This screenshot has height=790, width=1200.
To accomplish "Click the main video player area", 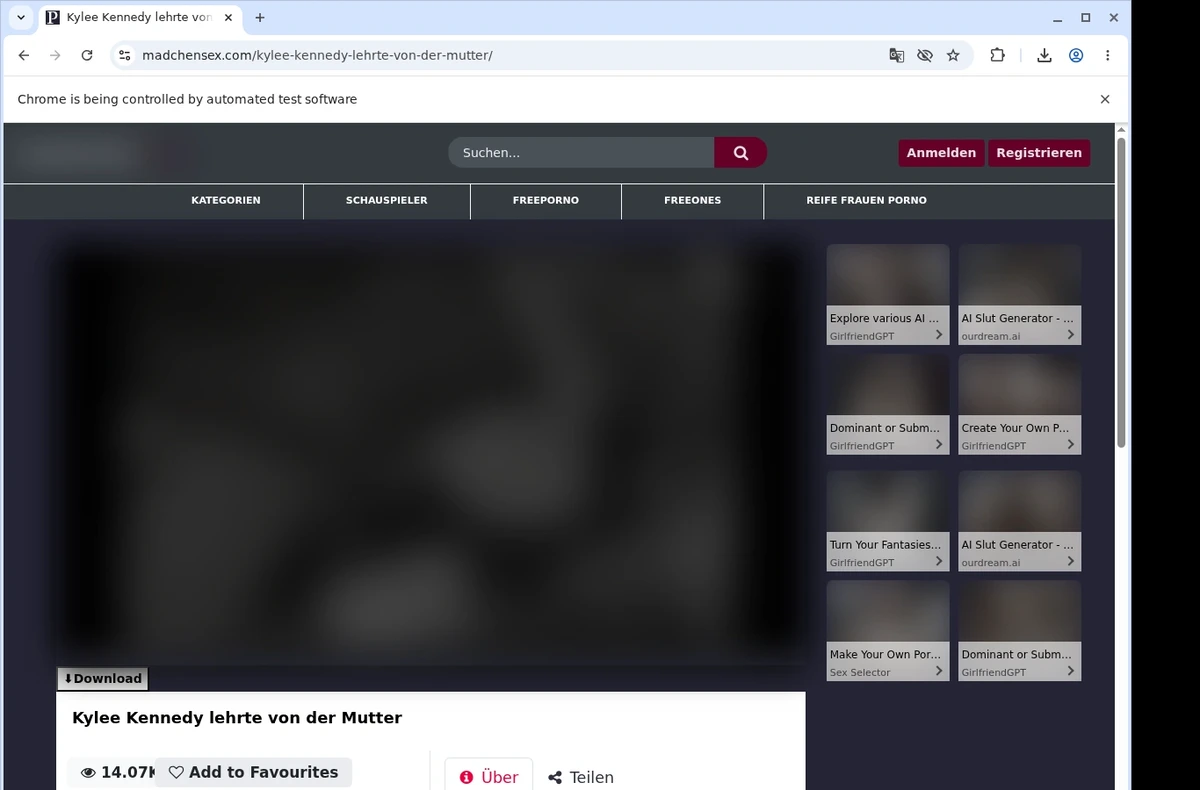I will [431, 455].
